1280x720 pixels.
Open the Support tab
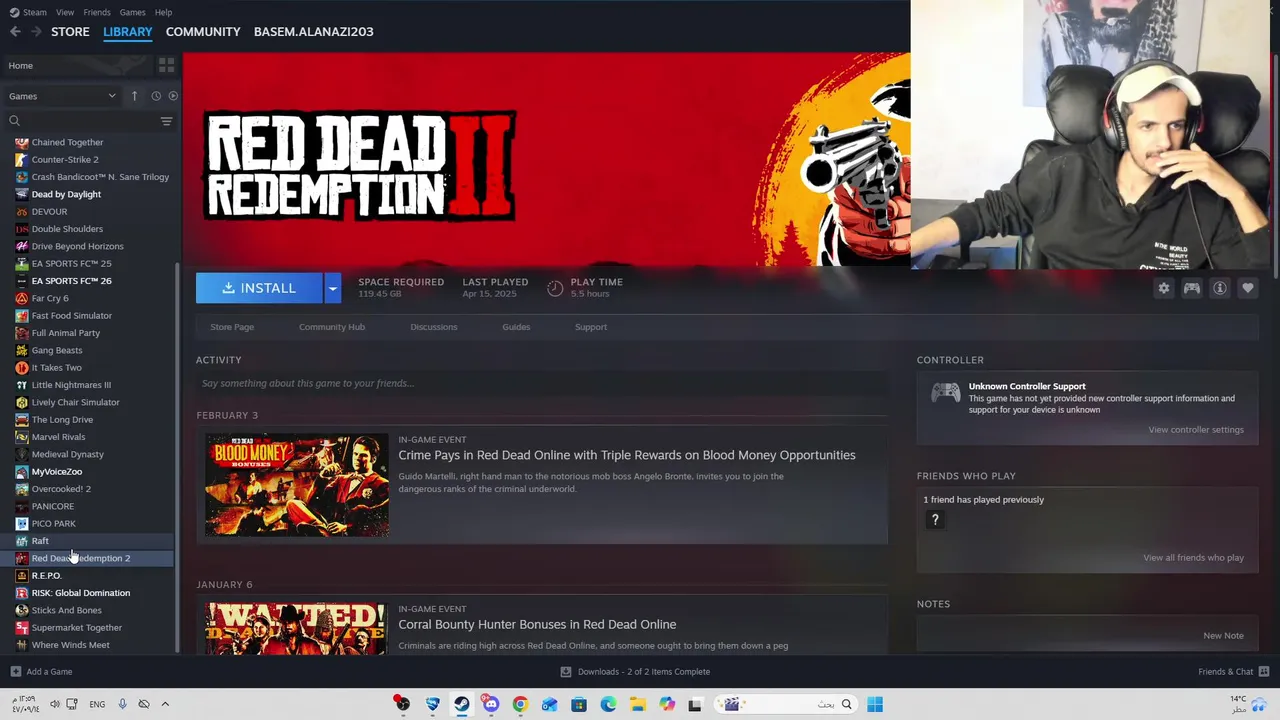click(x=591, y=327)
